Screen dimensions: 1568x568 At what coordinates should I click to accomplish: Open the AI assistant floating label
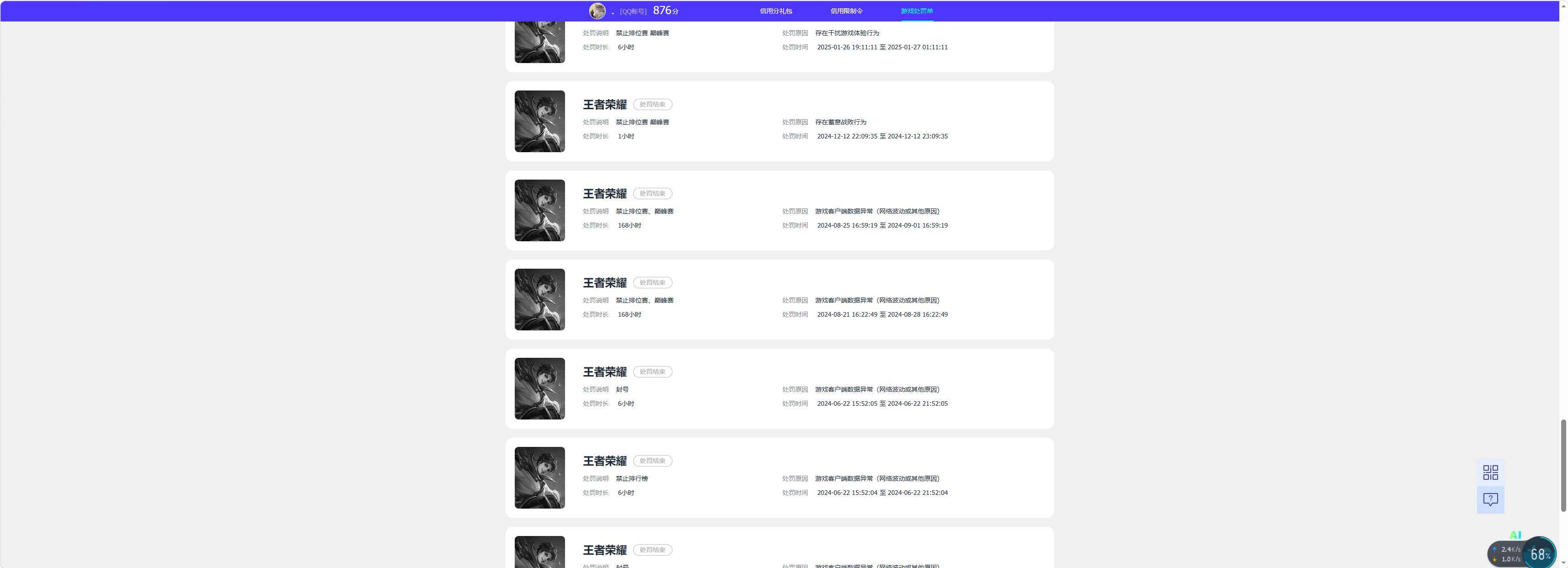1515,535
